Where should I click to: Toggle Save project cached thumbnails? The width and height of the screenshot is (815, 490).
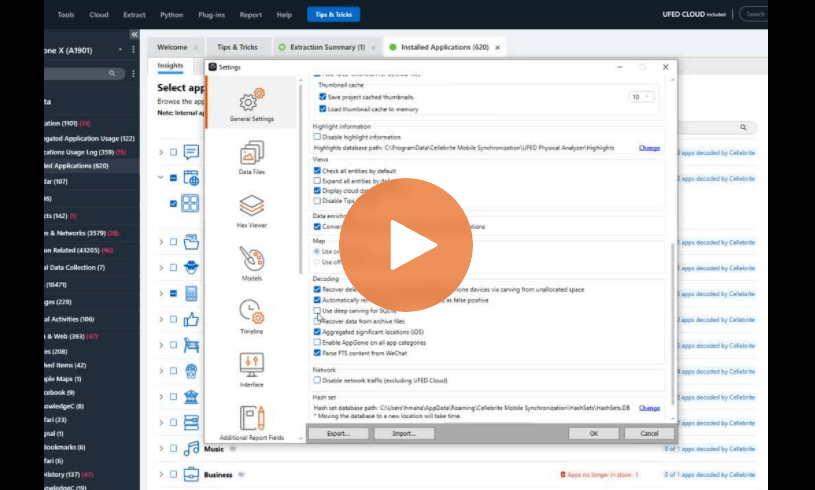click(323, 97)
